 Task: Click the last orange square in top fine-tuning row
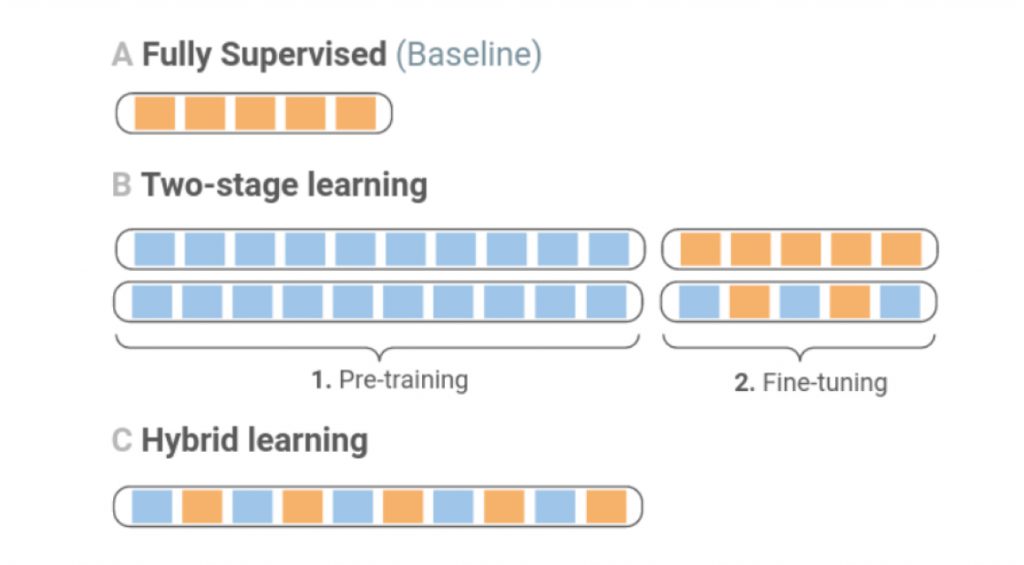pos(900,249)
